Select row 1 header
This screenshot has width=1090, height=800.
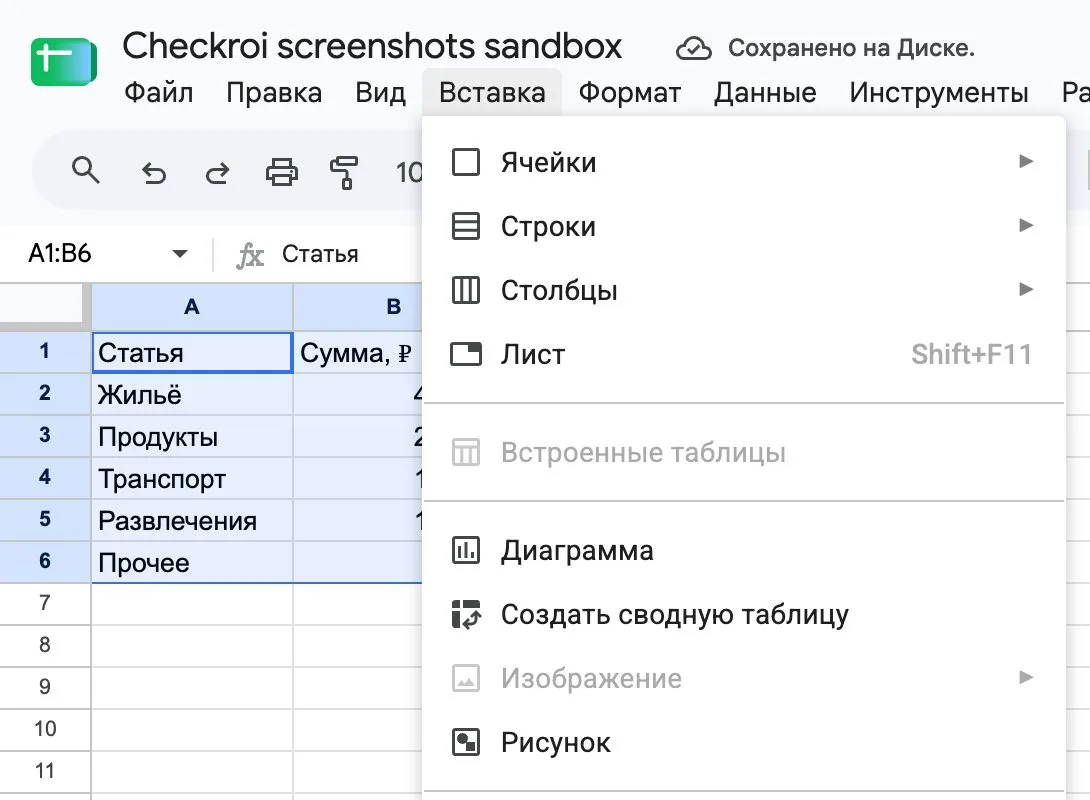coord(44,352)
